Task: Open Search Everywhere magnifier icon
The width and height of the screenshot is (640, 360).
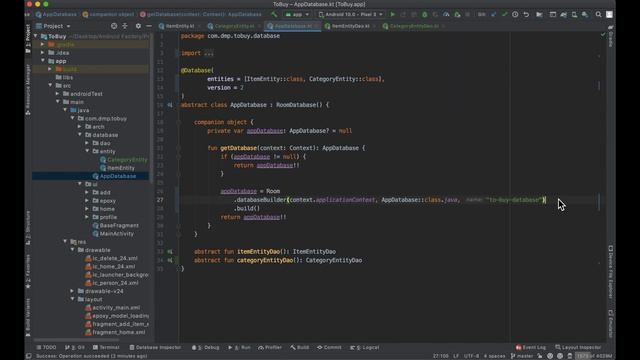Action: coord(598,14)
